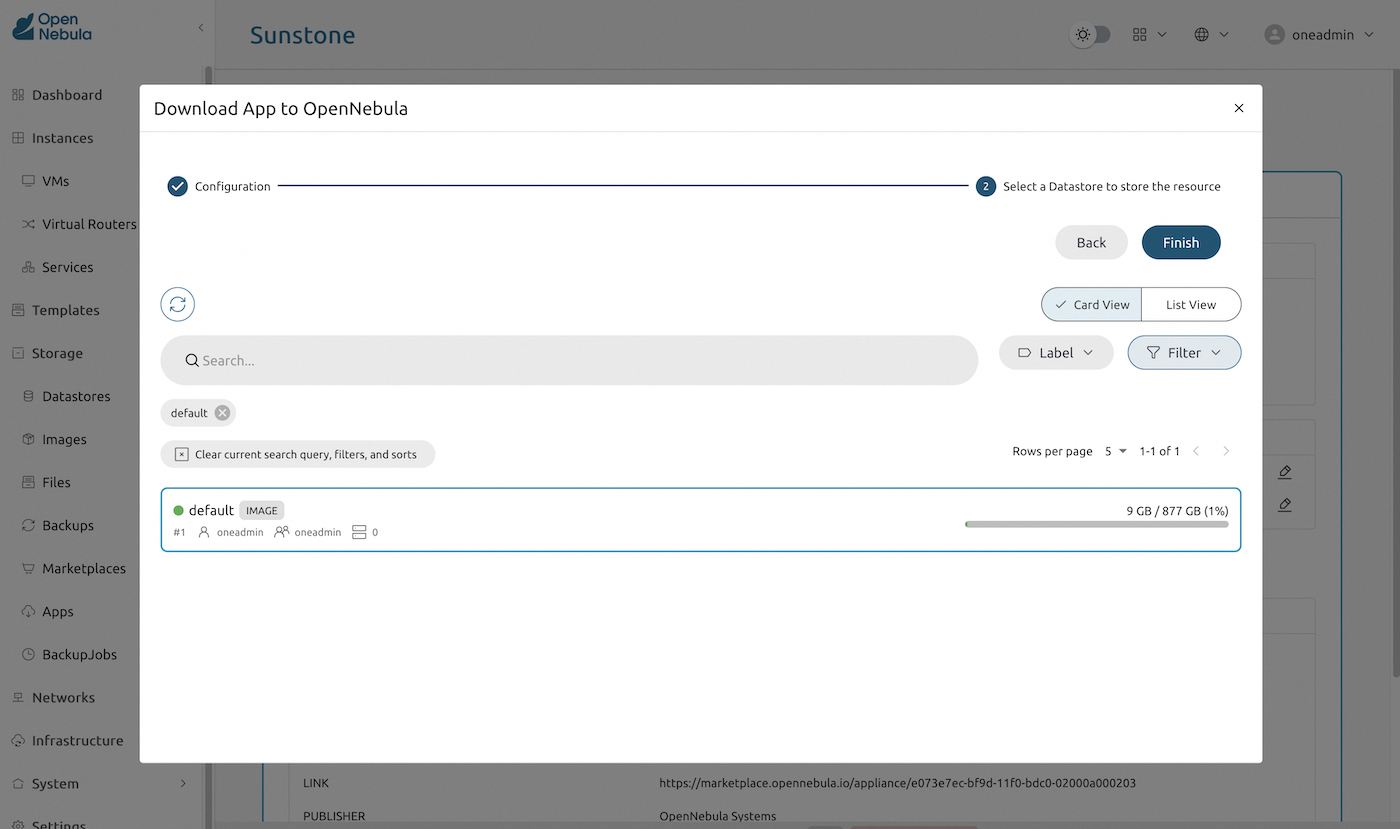Open the Templates section in the sidebar
This screenshot has height=829, width=1400.
click(x=18, y=310)
